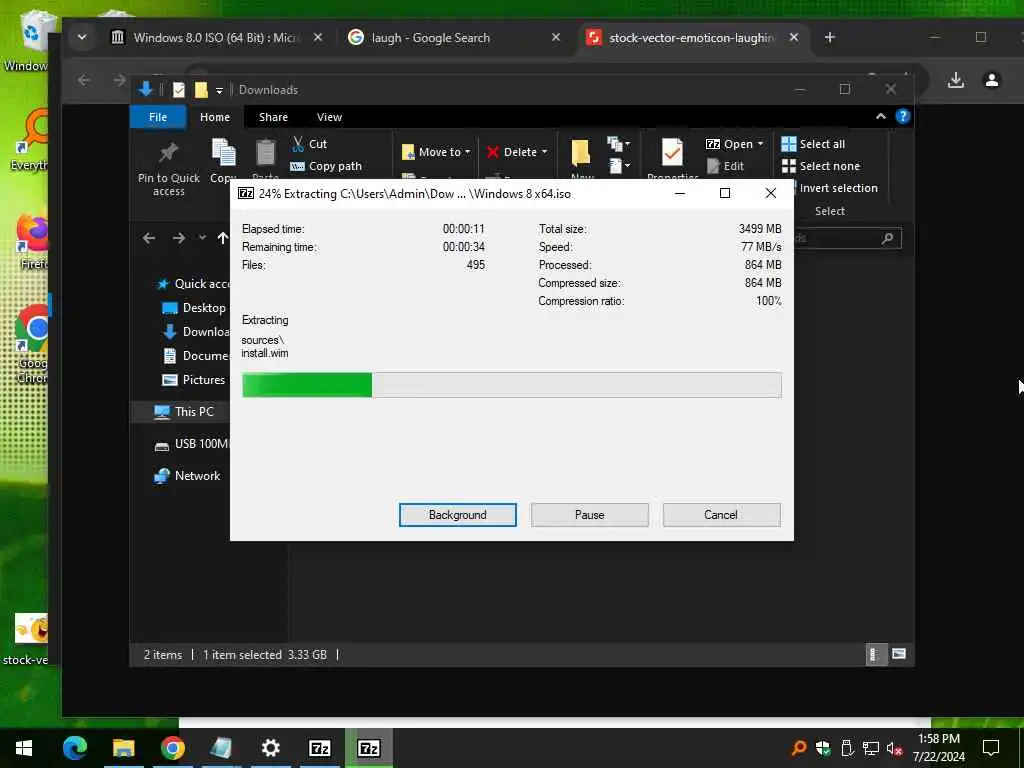This screenshot has width=1024, height=768.
Task: Click Select all in ribbon
Action: (x=813, y=144)
